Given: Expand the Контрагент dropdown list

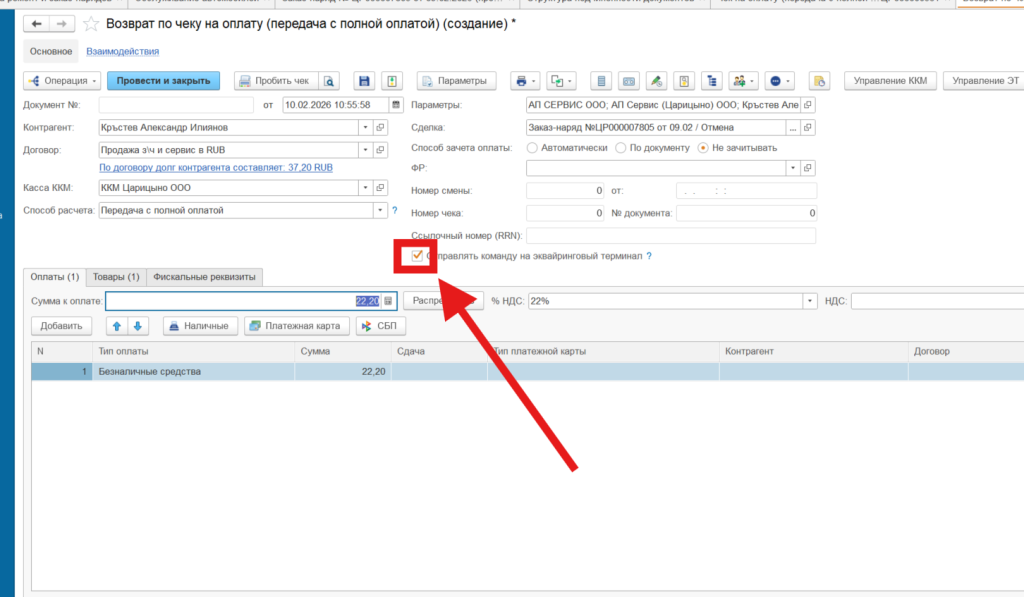Looking at the screenshot, I should [x=365, y=128].
